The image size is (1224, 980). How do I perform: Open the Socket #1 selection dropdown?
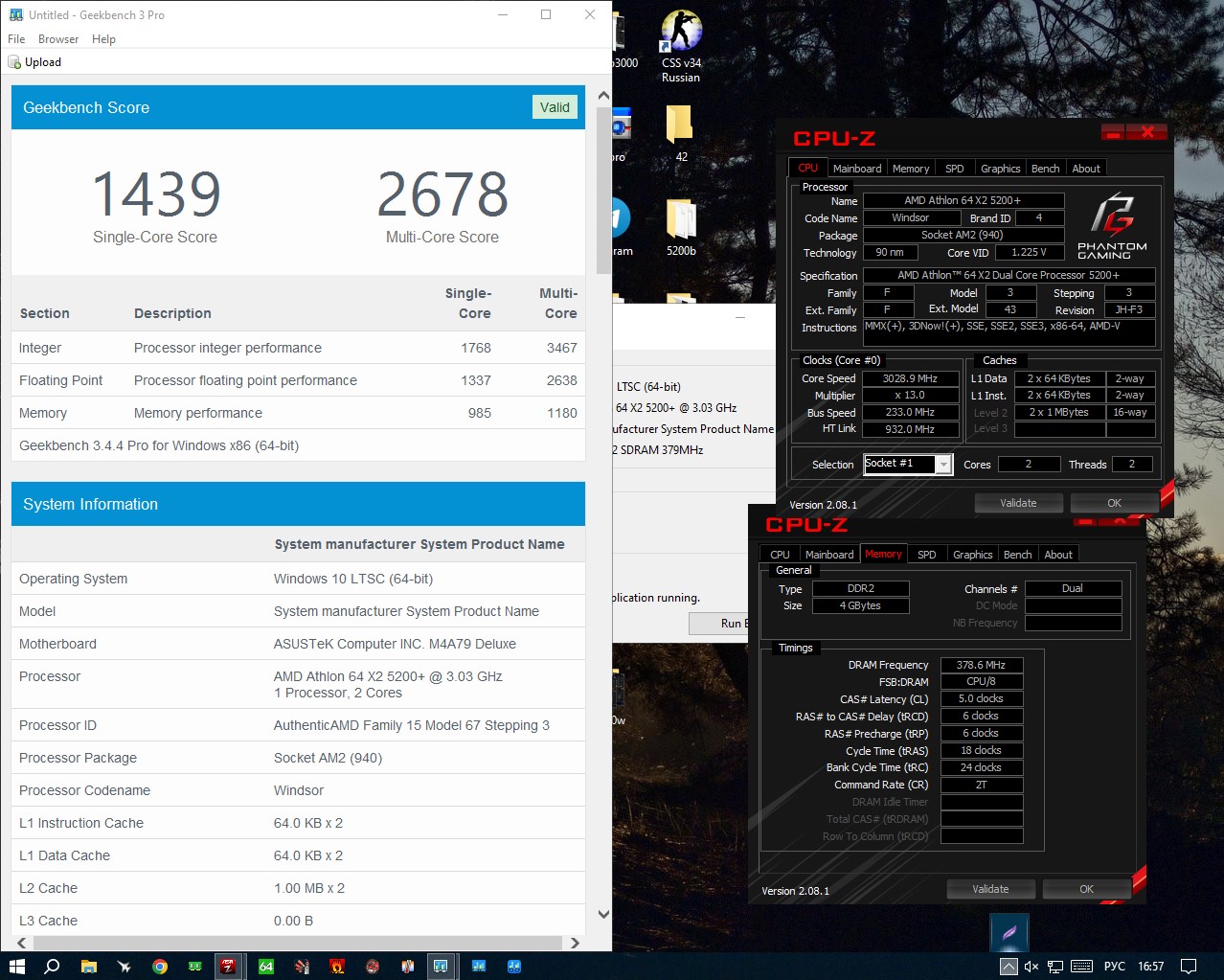pos(907,465)
